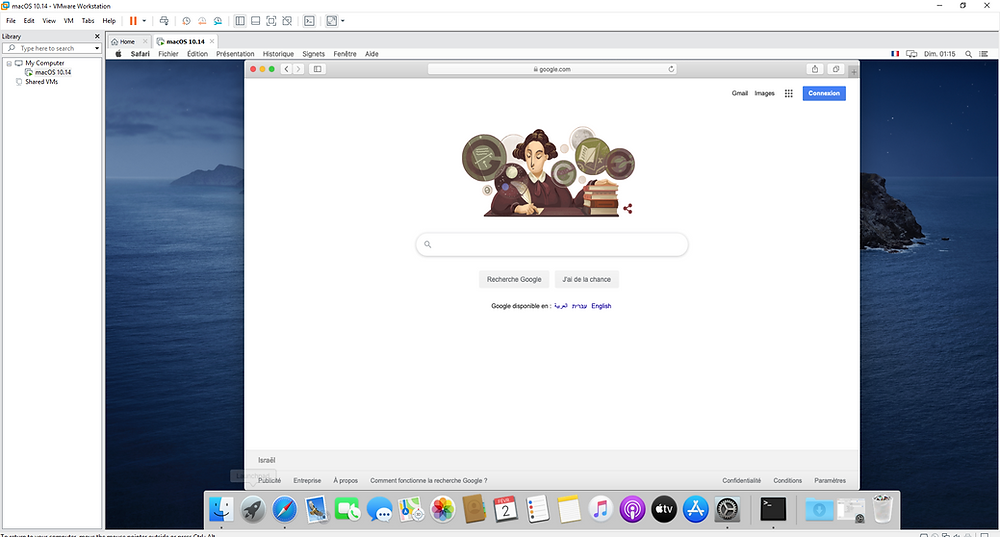Open the stretch guest dropdown arrow

[x=342, y=21]
